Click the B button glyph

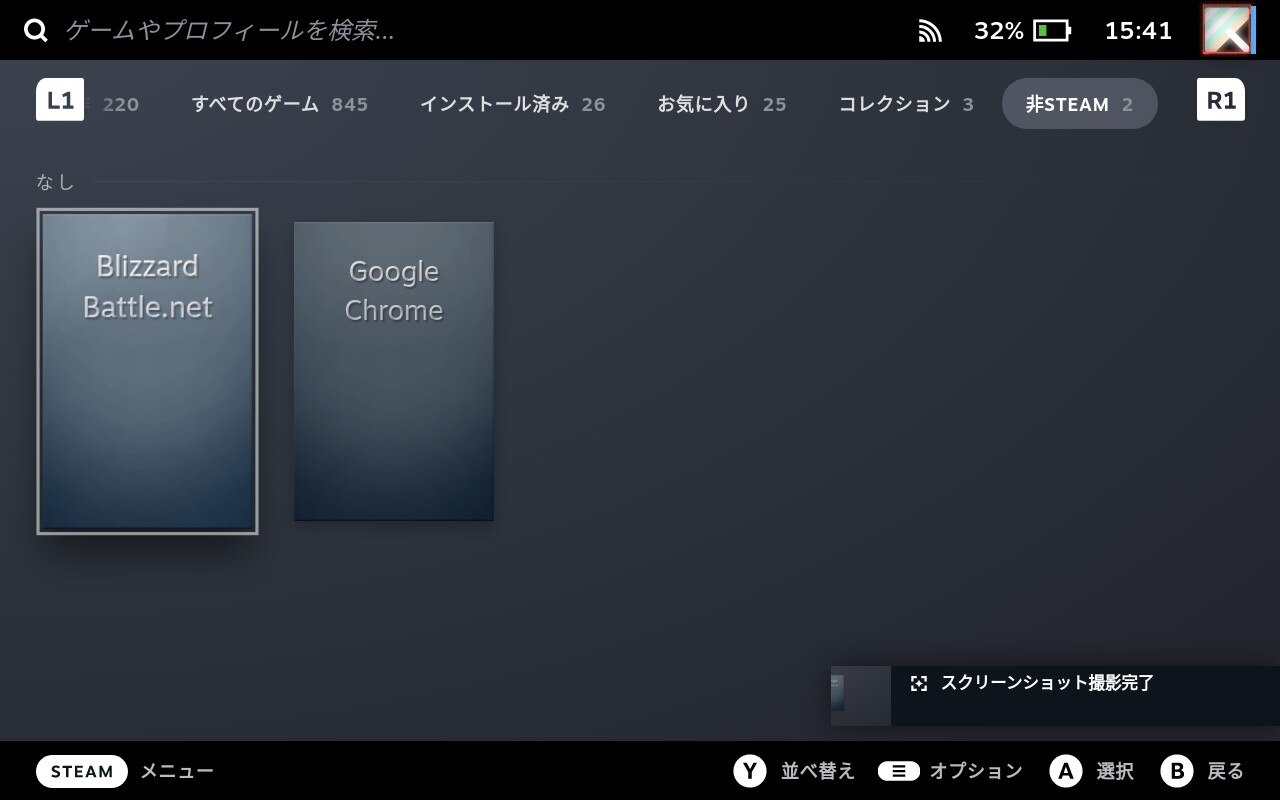coord(1177,771)
